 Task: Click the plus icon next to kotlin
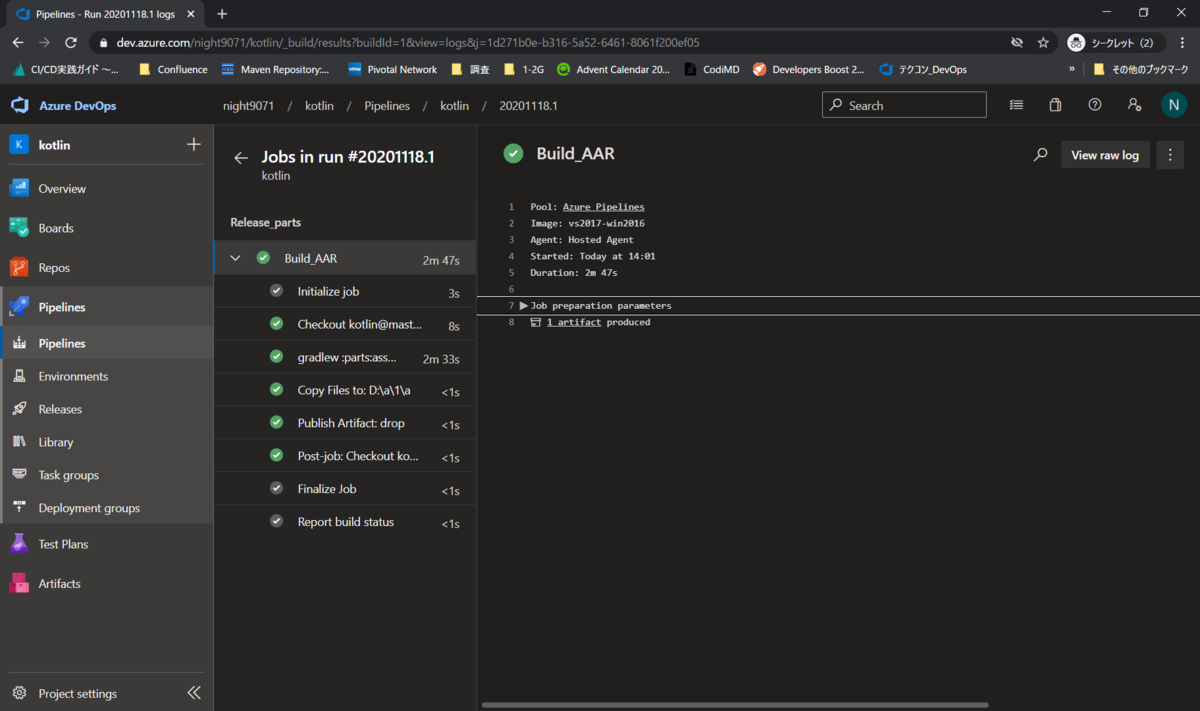(x=194, y=145)
